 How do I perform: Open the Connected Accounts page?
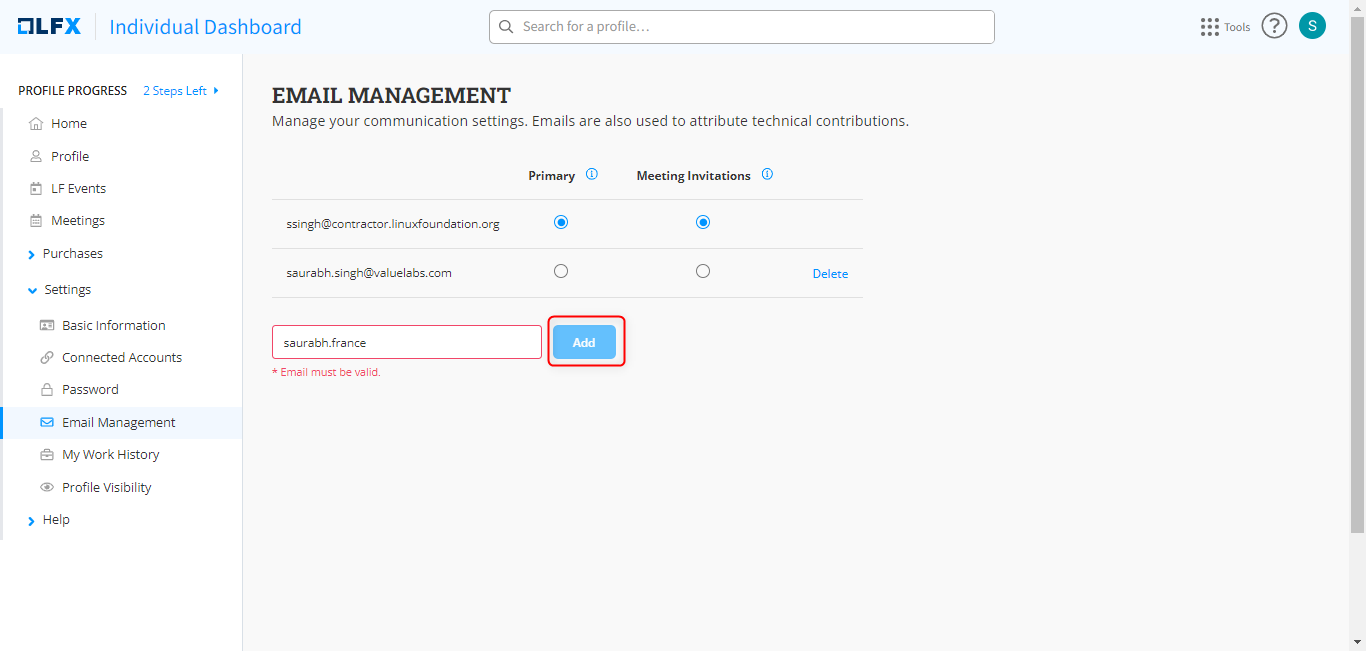coord(121,358)
